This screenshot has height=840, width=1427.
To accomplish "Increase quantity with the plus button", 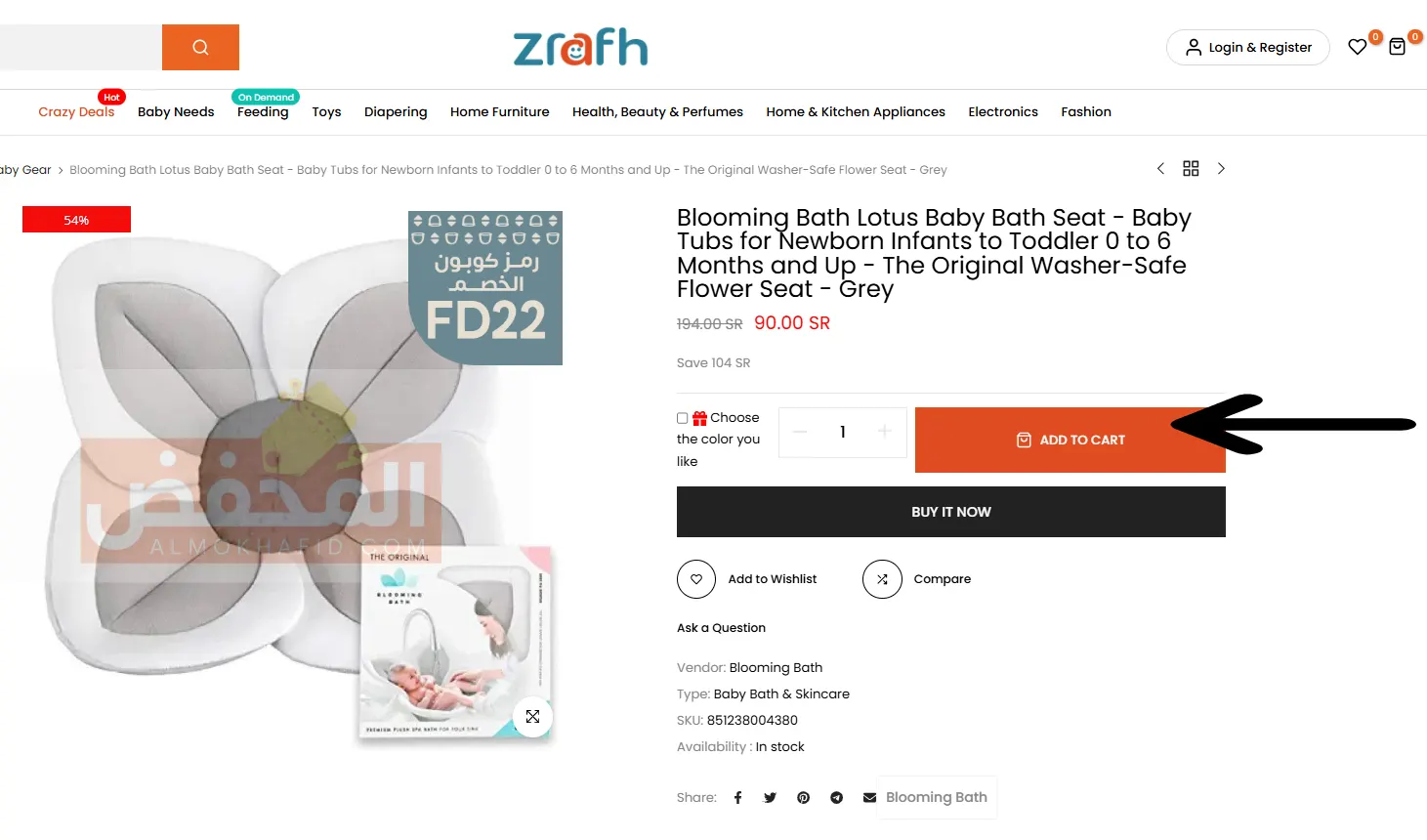I will tap(884, 432).
